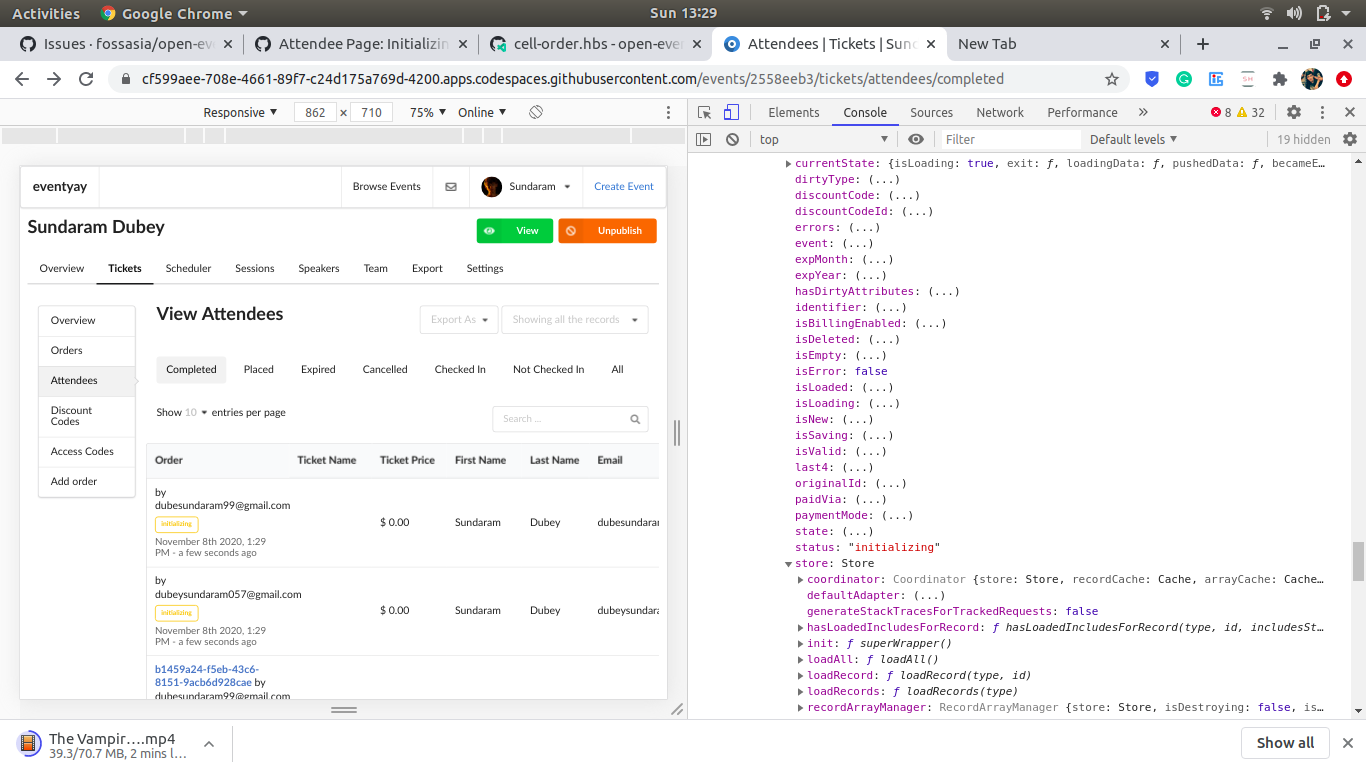This screenshot has height=768, width=1366.
Task: Clear console with the ban icon
Action: point(732,139)
